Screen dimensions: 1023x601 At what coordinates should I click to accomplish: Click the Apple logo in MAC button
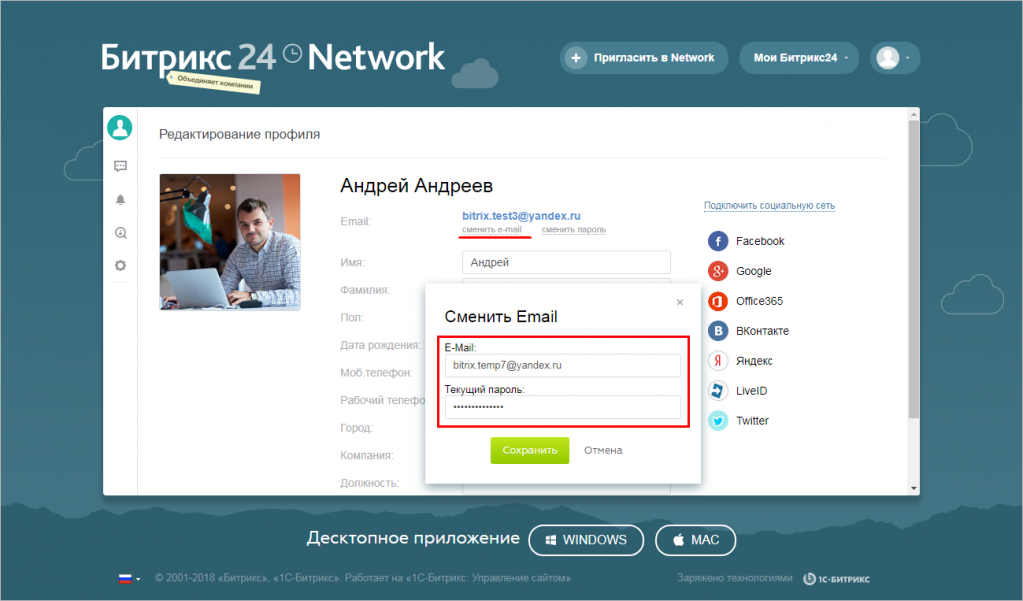pyautogui.click(x=679, y=540)
